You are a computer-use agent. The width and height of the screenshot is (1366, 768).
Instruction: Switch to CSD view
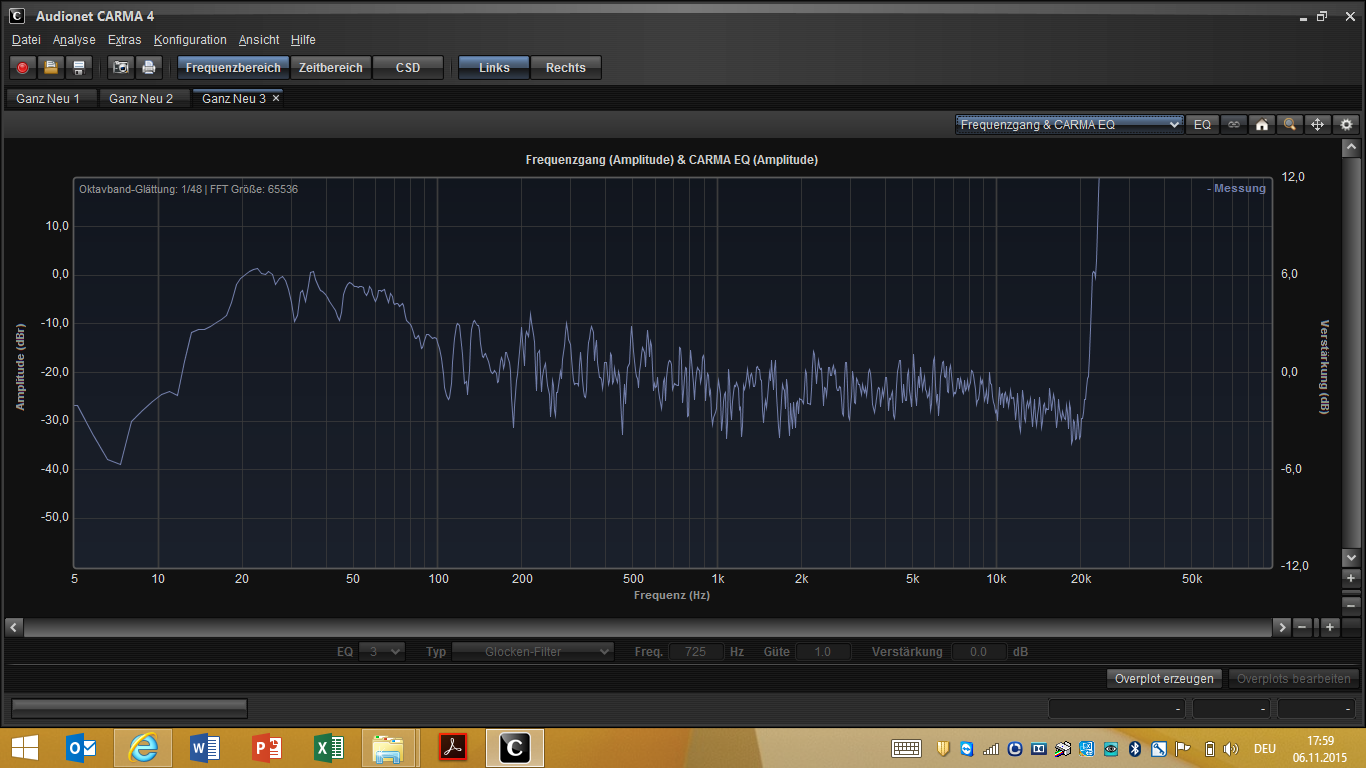coord(408,68)
